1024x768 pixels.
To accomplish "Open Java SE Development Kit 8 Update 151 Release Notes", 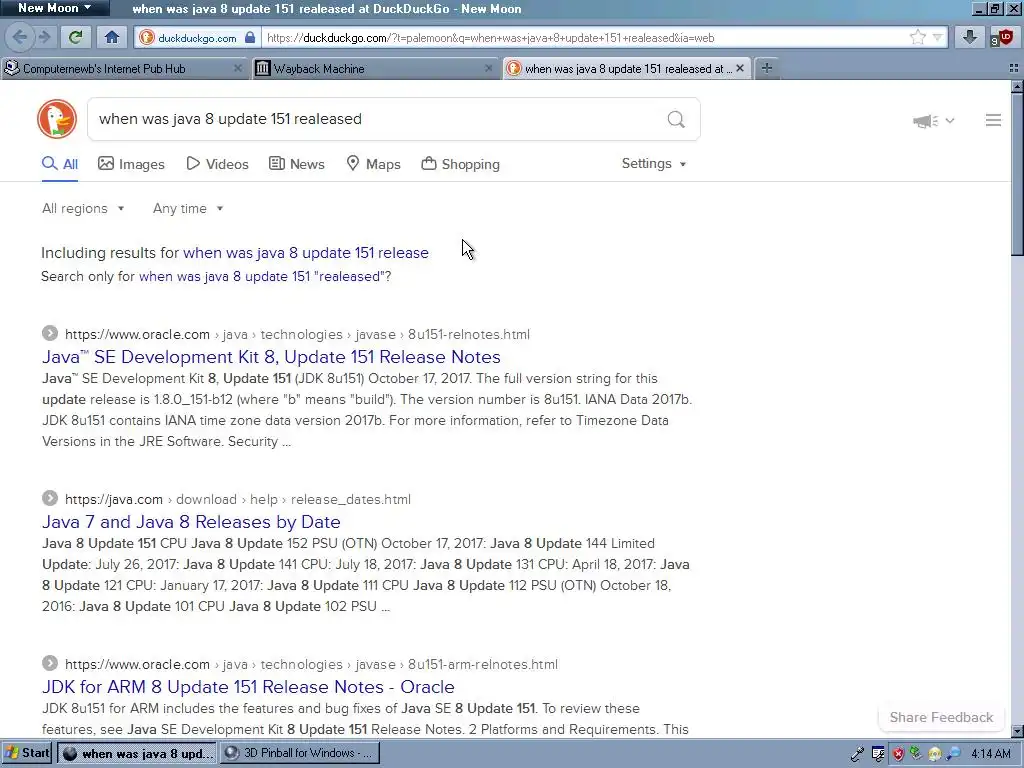I will coord(272,357).
